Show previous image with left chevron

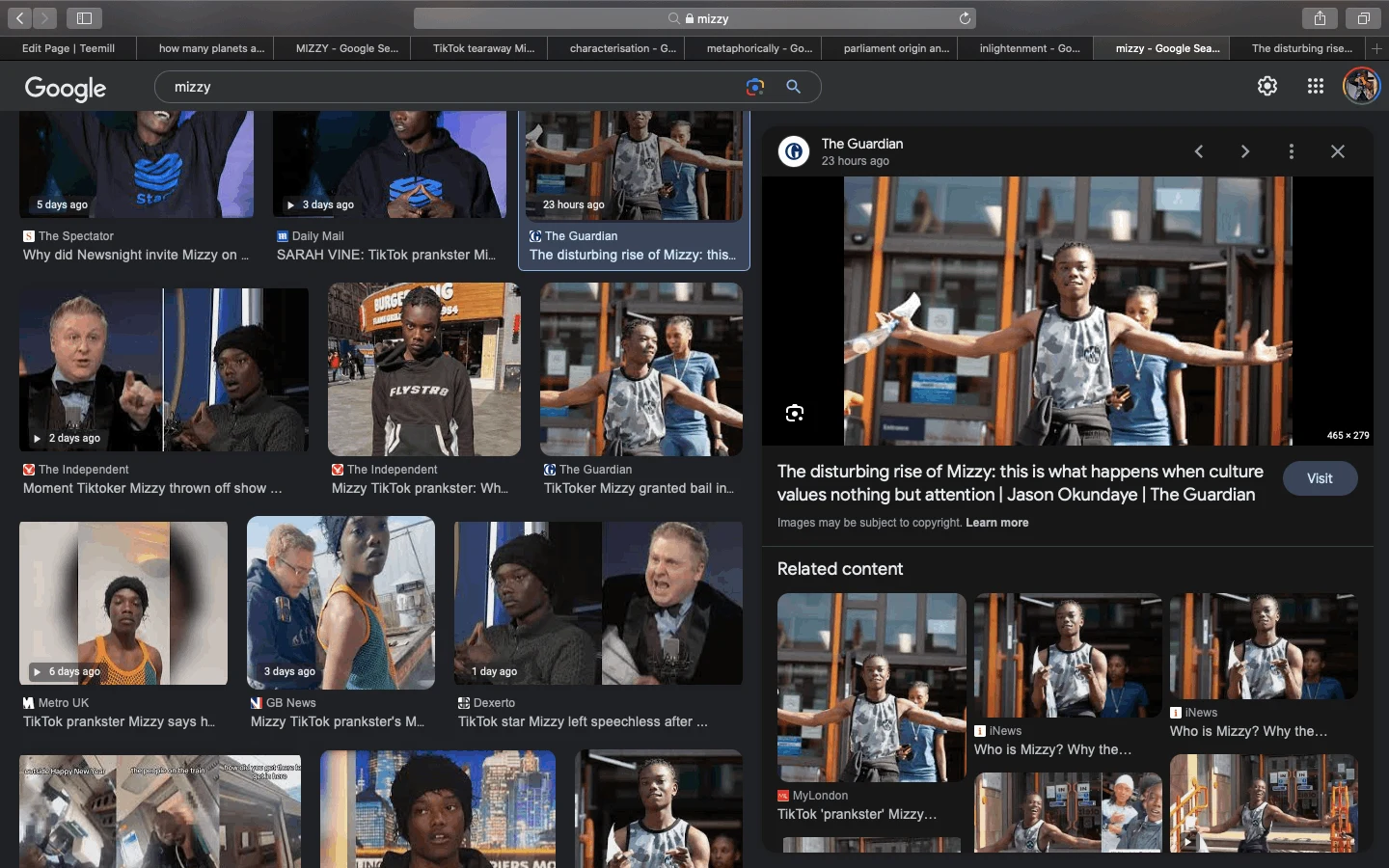point(1199,151)
